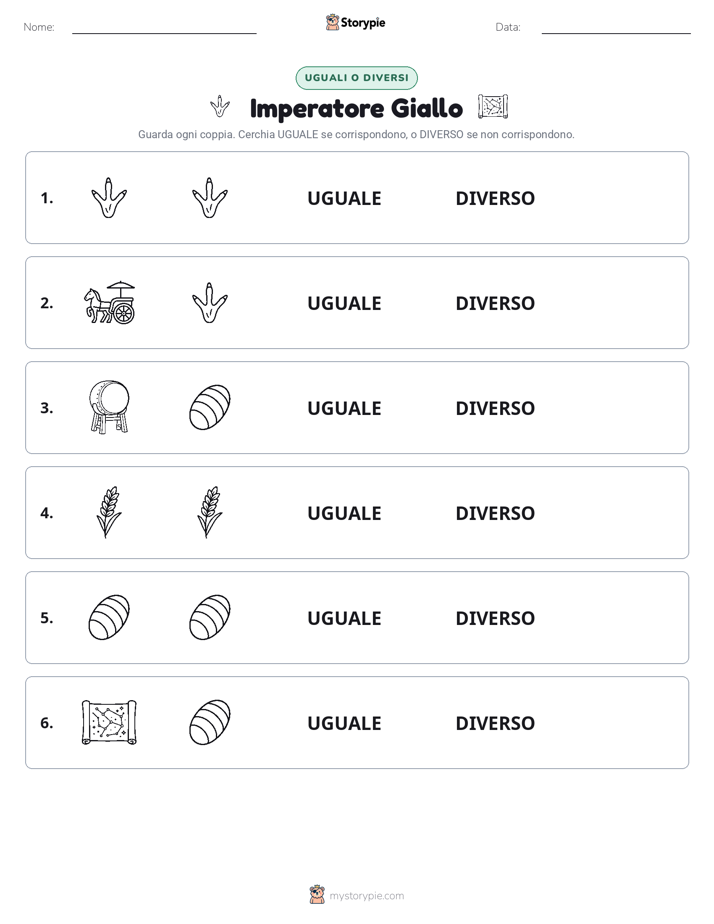Click the right footprint icon in row 1
The height and width of the screenshot is (924, 714).
[210, 197]
